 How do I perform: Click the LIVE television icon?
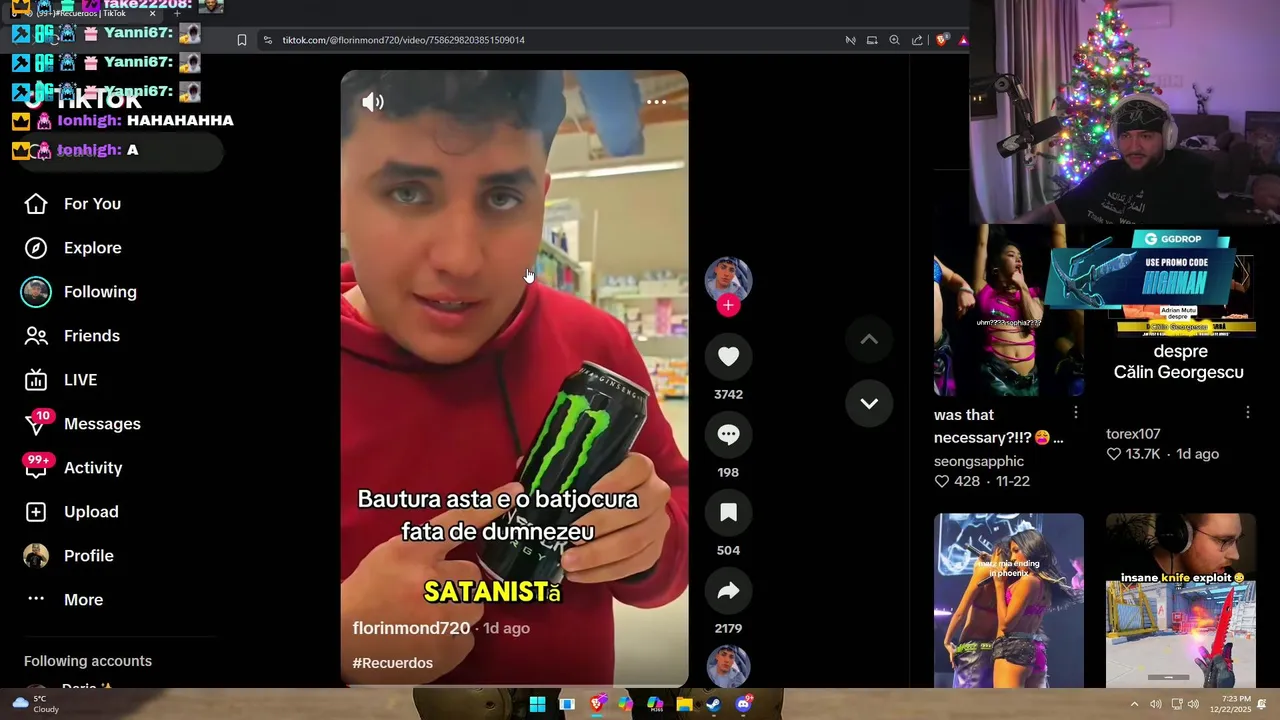[x=36, y=380]
